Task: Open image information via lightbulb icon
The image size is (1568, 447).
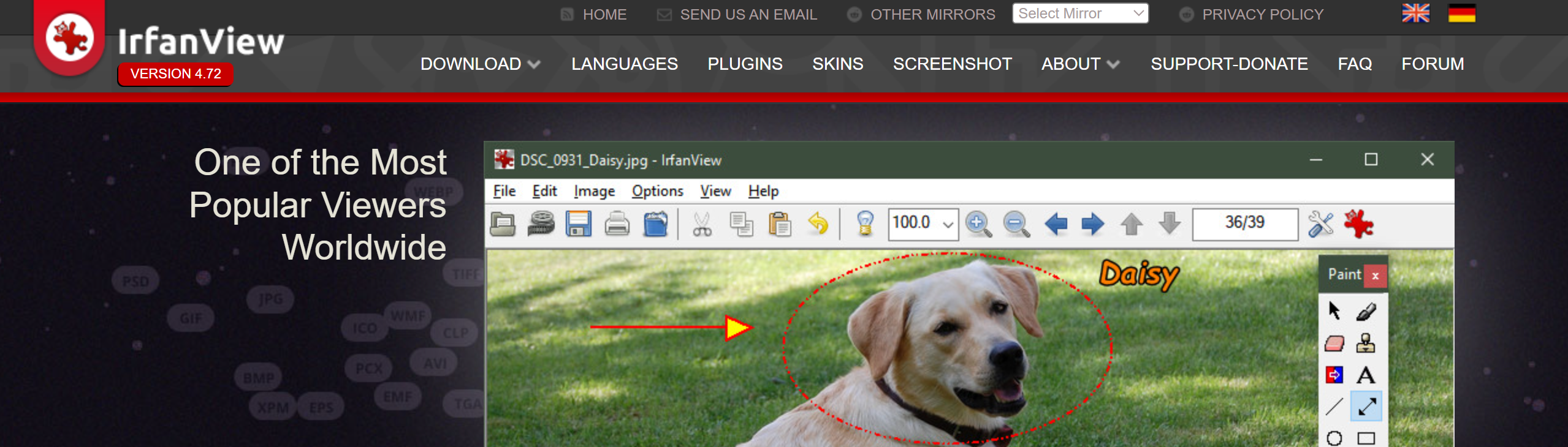Action: pos(865,224)
